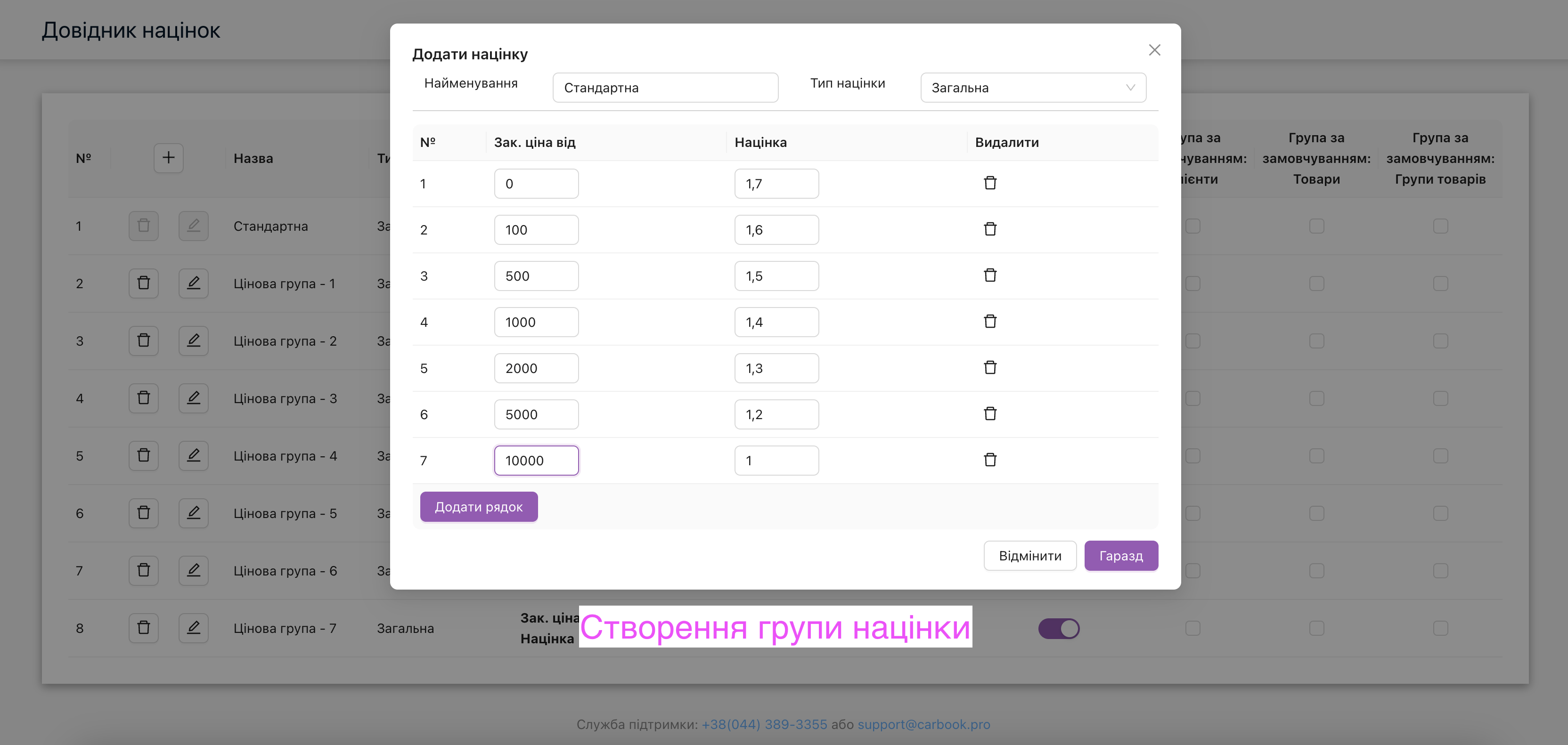Delete markup row 1 with trash icon
Viewport: 1568px width, 745px height.
pyautogui.click(x=990, y=183)
